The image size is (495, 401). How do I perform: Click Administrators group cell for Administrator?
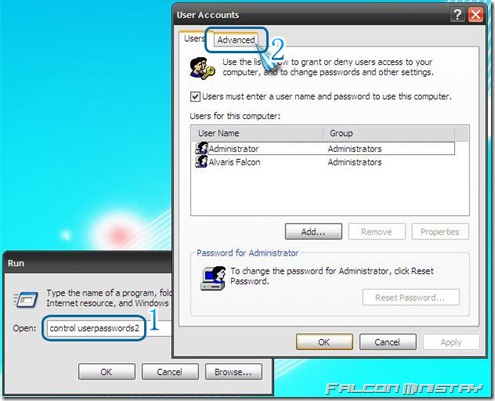click(355, 149)
